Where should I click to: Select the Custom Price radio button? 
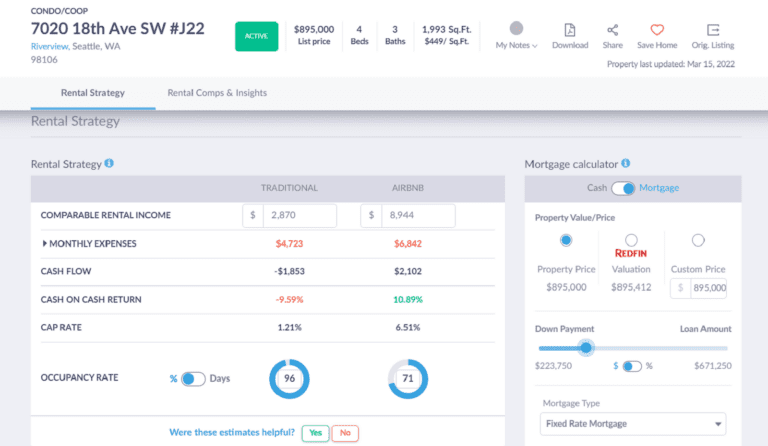tap(698, 240)
